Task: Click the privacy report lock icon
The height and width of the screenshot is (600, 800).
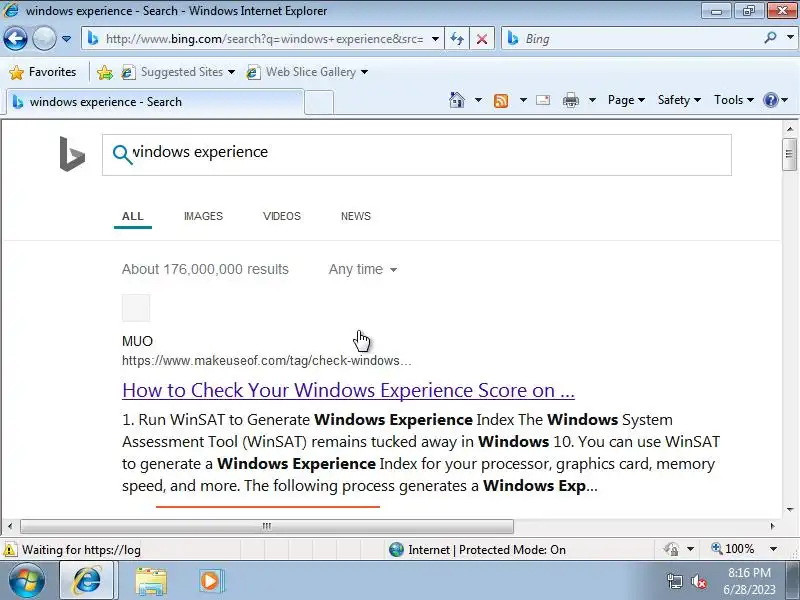Action: click(x=671, y=549)
